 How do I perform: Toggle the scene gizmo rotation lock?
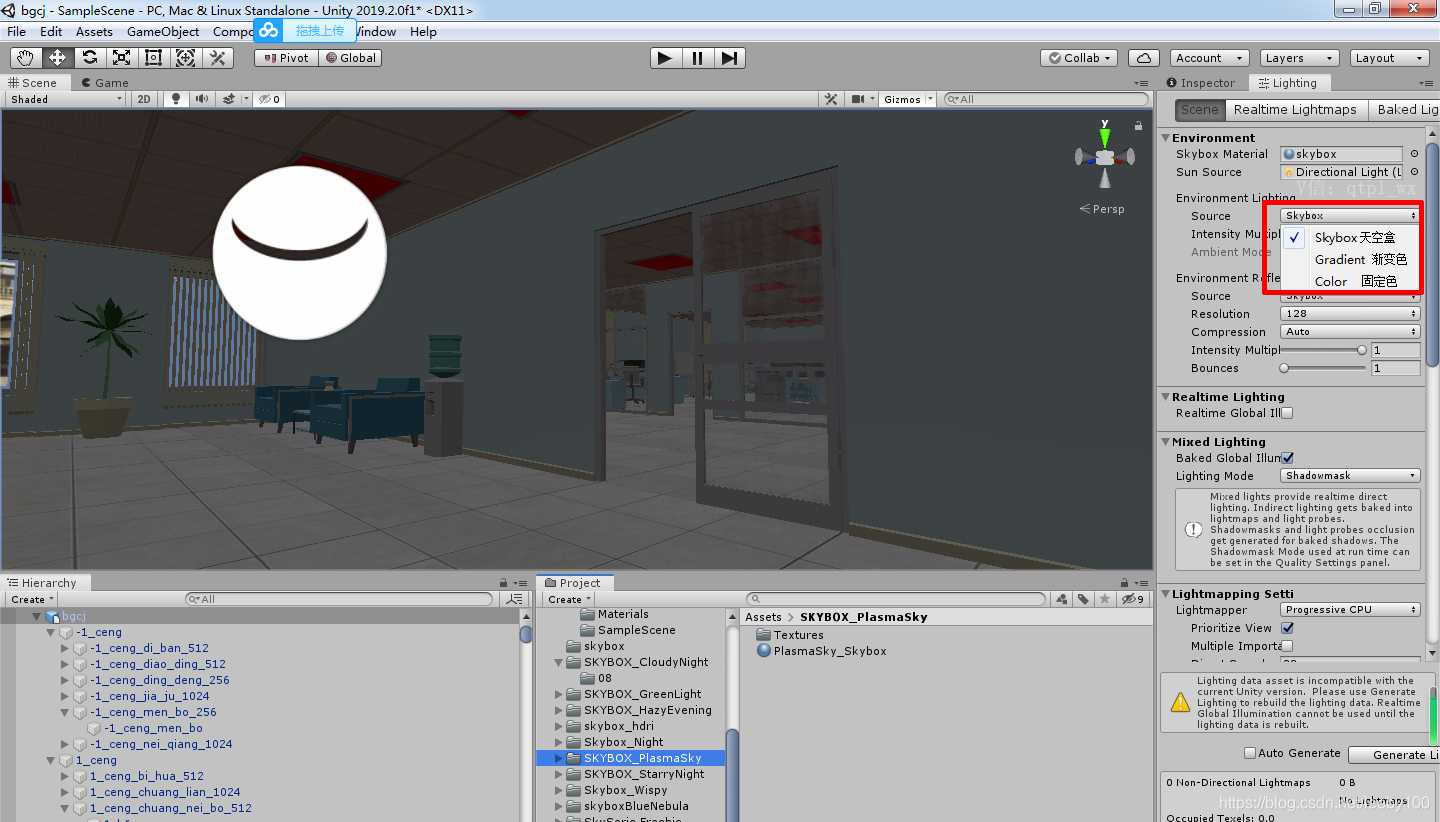1138,125
